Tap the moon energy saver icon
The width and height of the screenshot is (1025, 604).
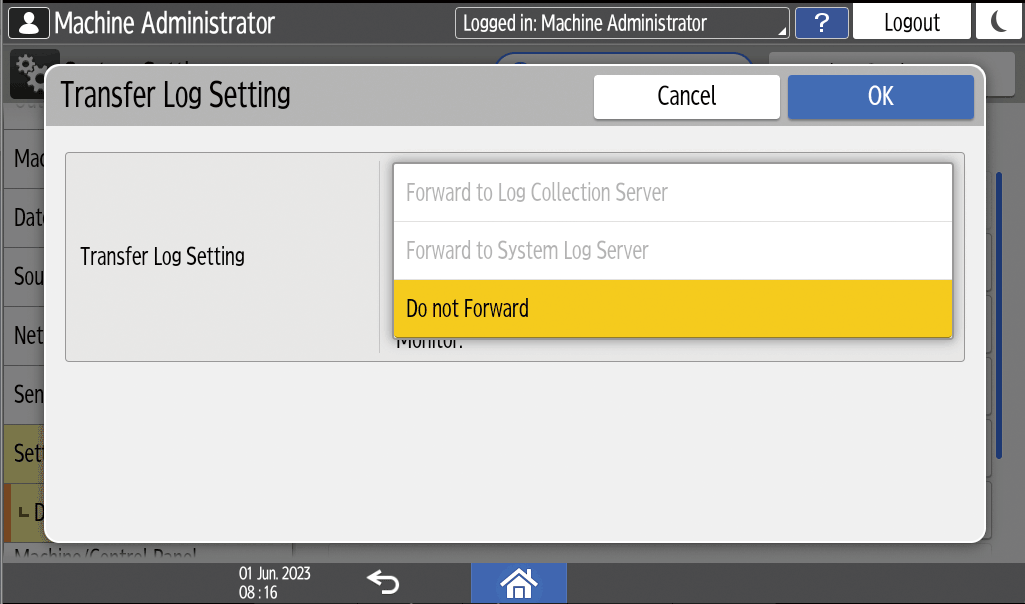[x=999, y=22]
